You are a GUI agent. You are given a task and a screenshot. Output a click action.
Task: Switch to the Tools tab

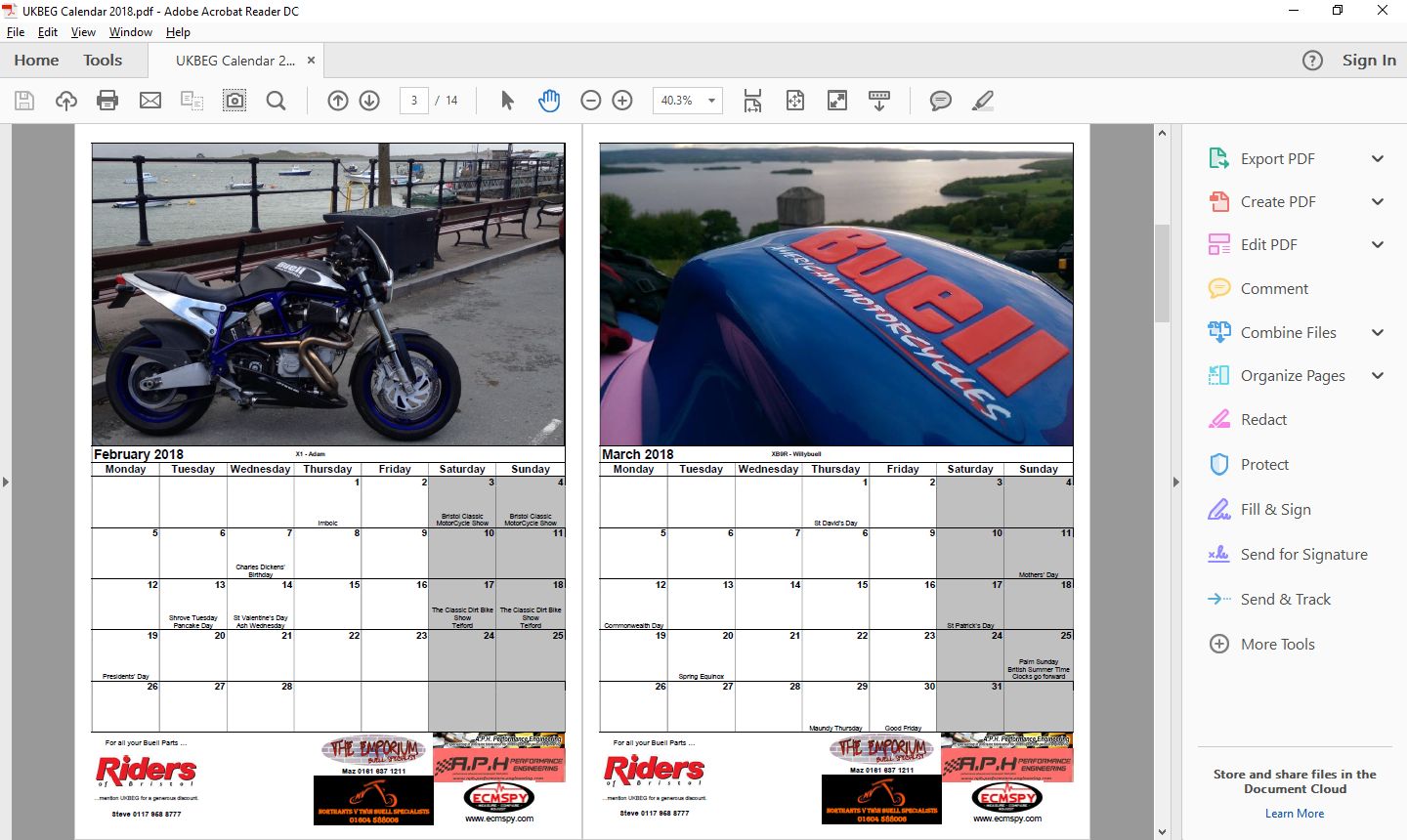(103, 61)
